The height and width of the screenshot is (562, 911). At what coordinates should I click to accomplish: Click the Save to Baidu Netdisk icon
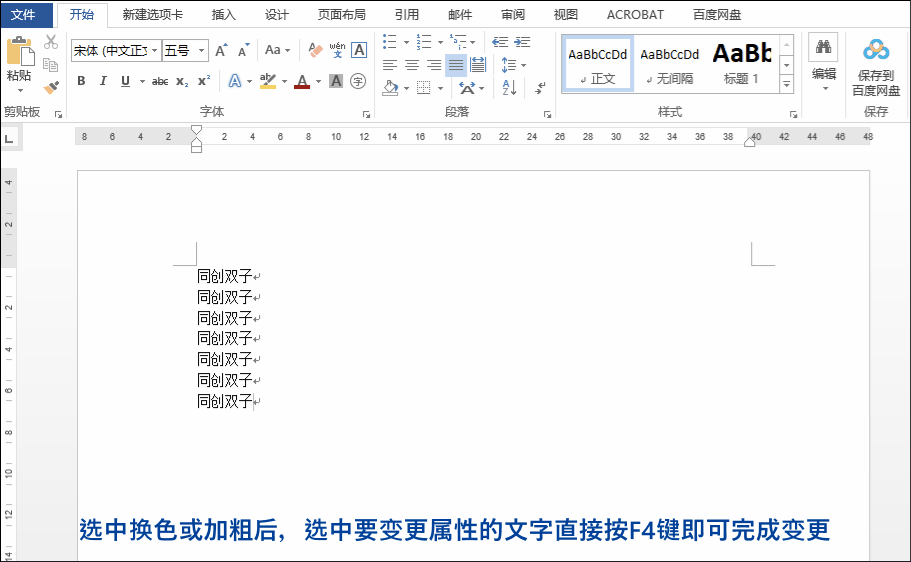[876, 66]
